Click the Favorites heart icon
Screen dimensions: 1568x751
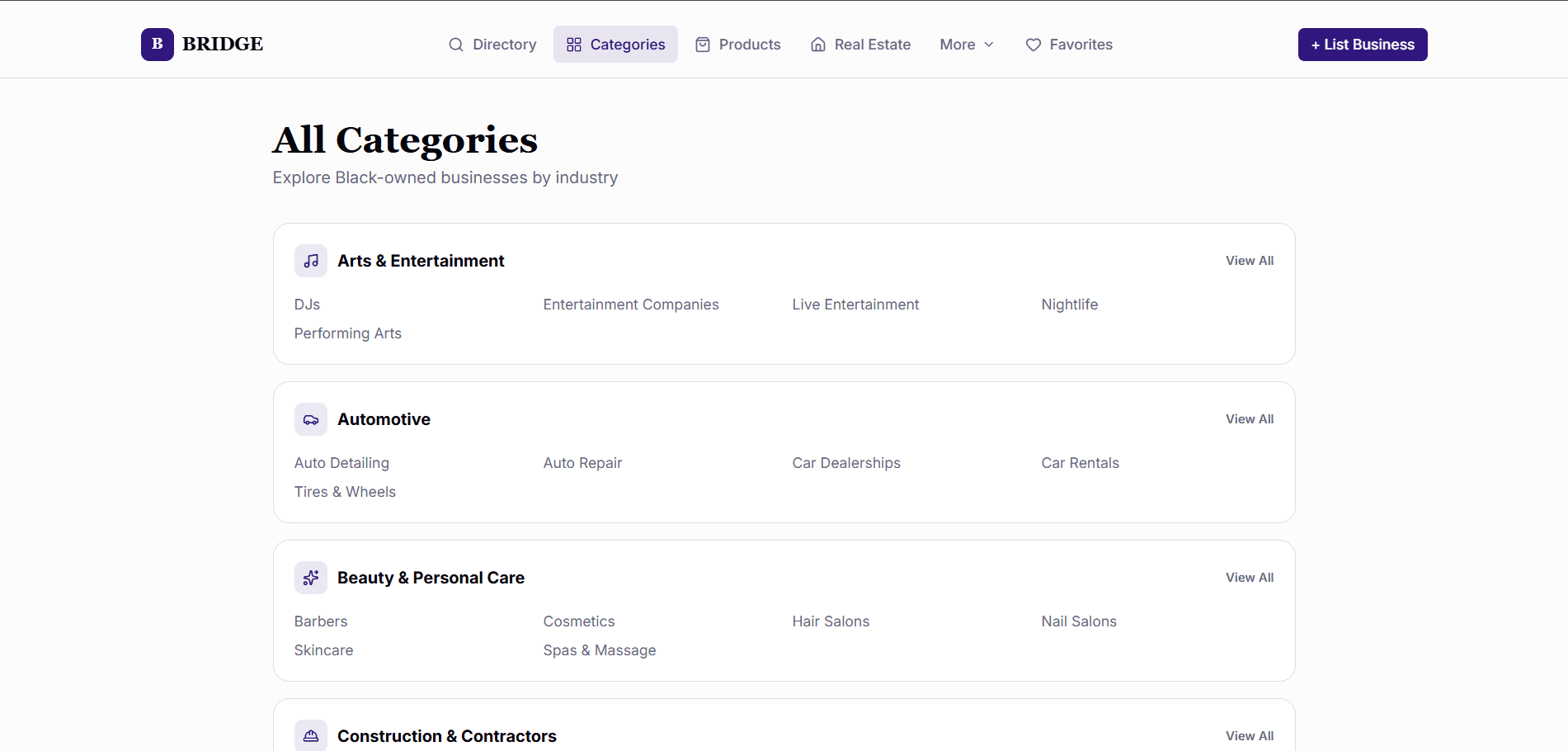(1034, 45)
